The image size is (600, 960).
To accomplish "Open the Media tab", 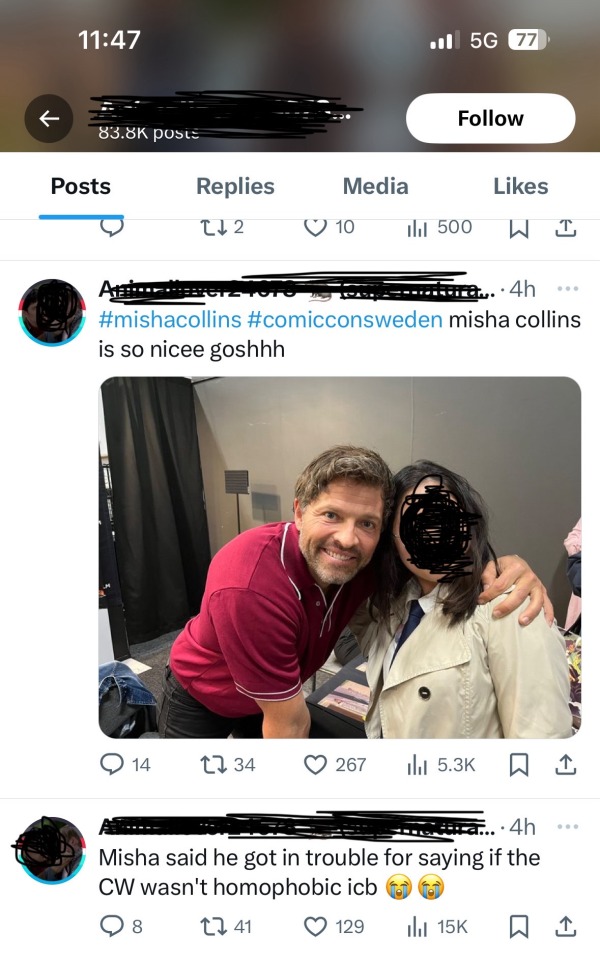I will click(x=375, y=186).
